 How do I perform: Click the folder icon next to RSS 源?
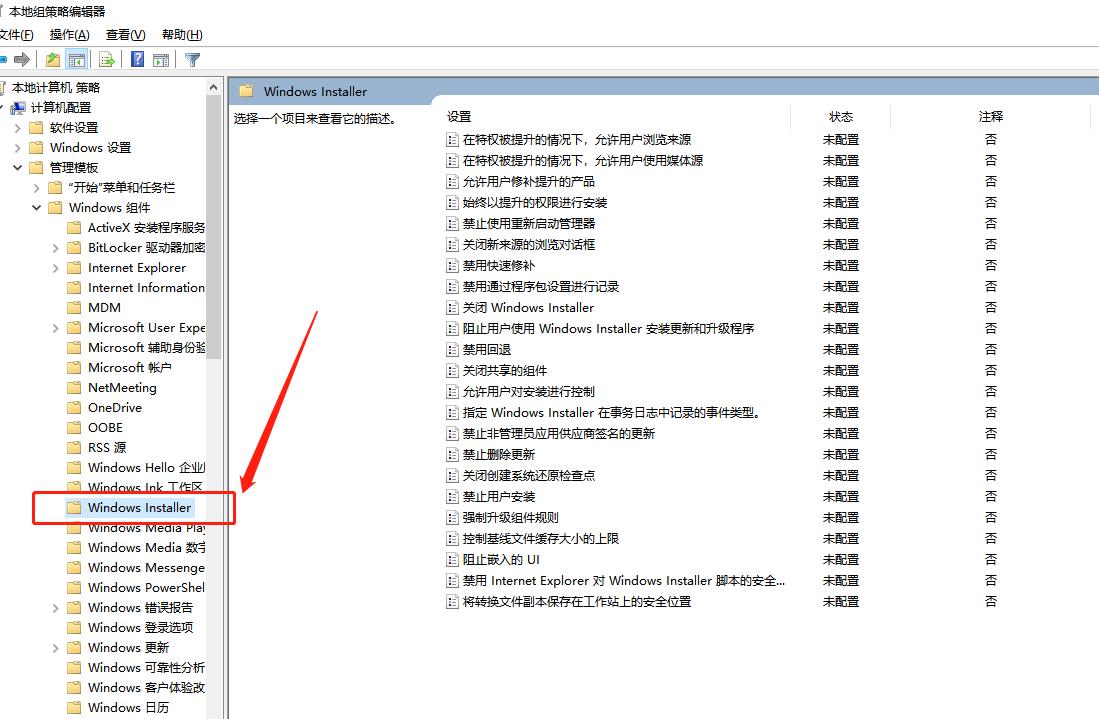click(x=74, y=448)
